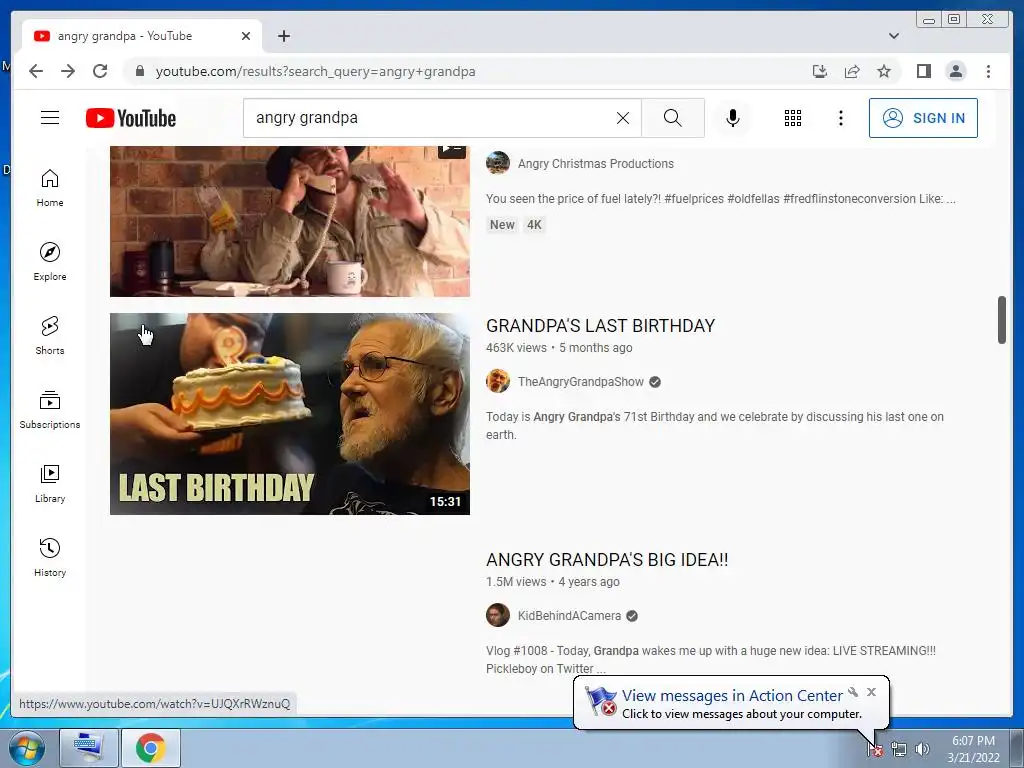Open Library in the sidebar
The width and height of the screenshot is (1024, 768).
click(50, 483)
